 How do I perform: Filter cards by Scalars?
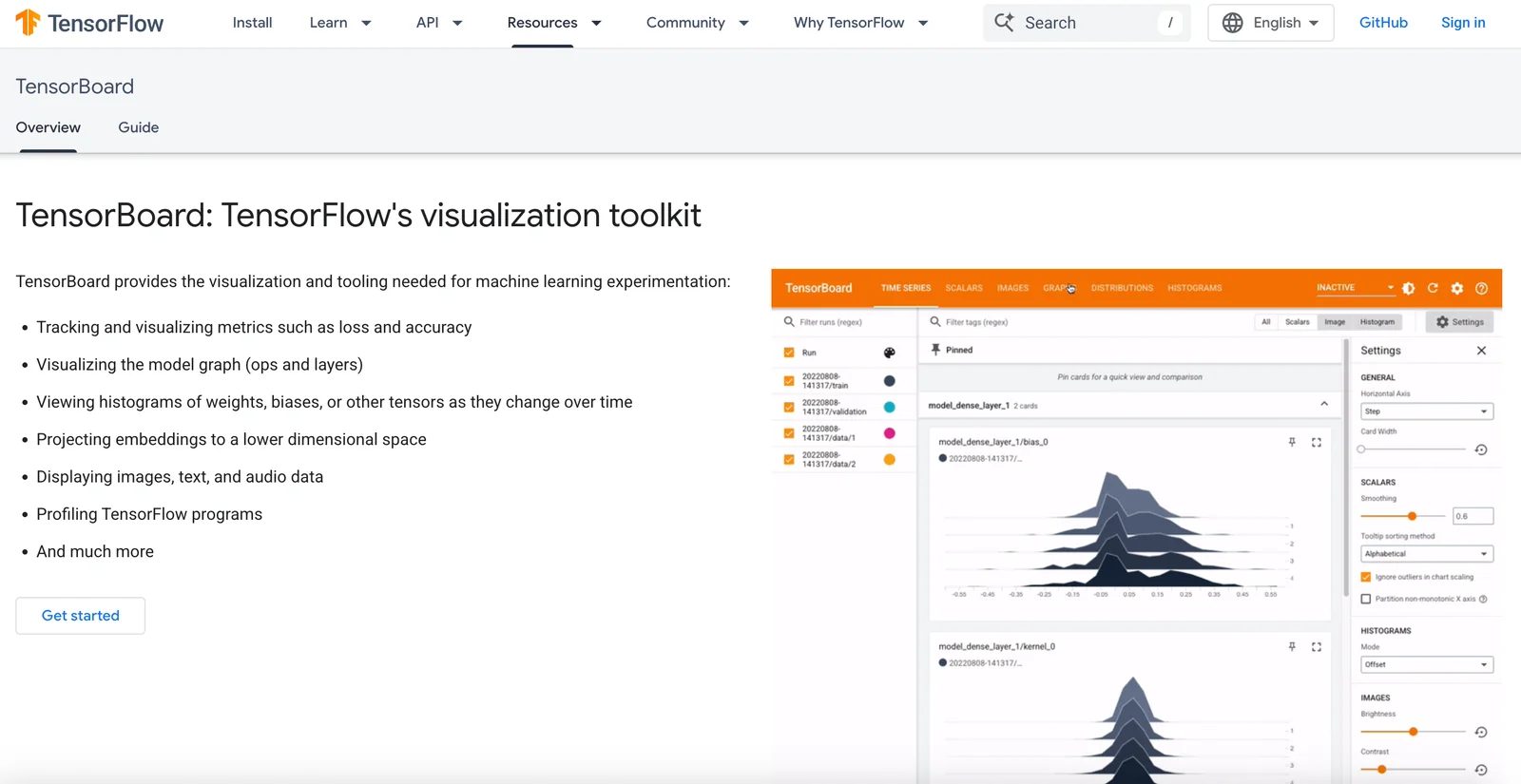tap(1297, 322)
